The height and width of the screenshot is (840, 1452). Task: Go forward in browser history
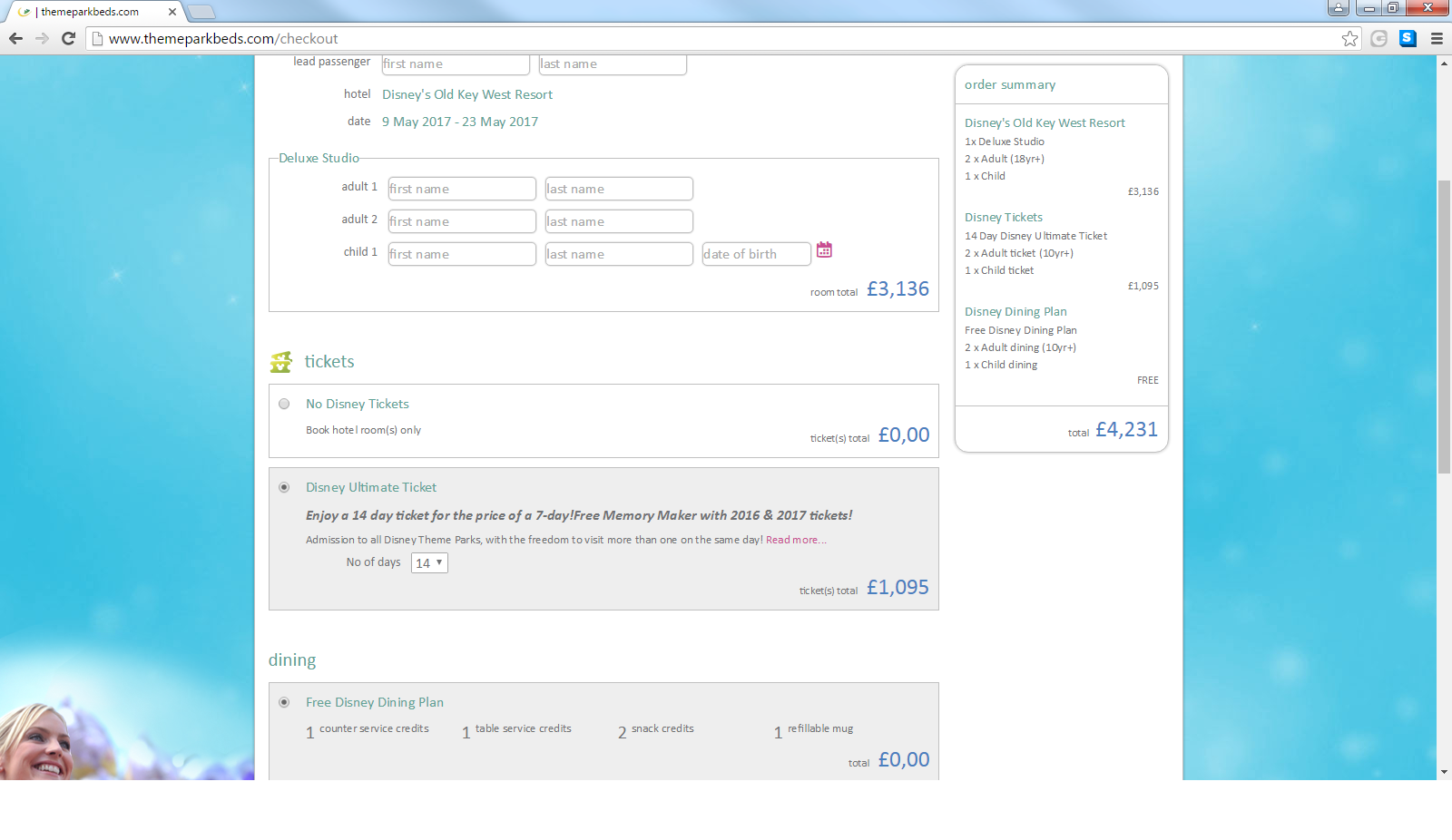click(x=42, y=38)
